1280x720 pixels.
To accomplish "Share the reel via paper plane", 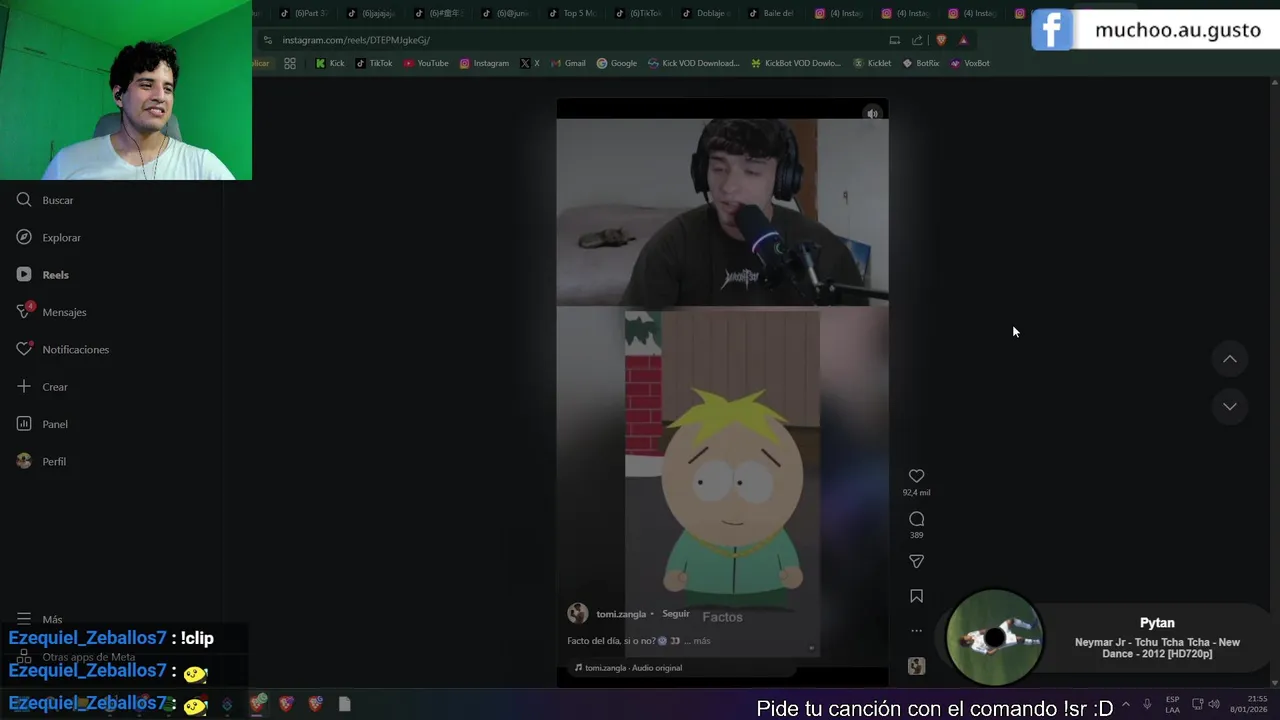I will (x=916, y=562).
